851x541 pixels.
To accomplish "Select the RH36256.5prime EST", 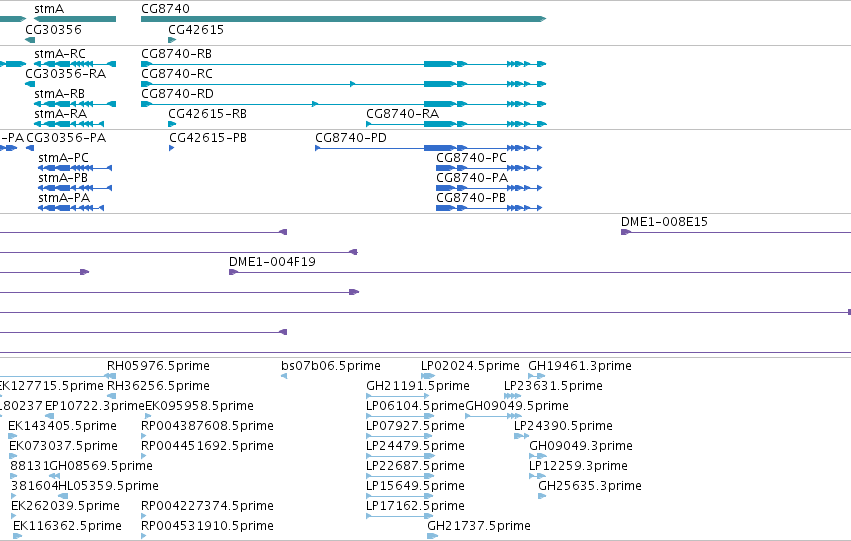I will (111, 396).
